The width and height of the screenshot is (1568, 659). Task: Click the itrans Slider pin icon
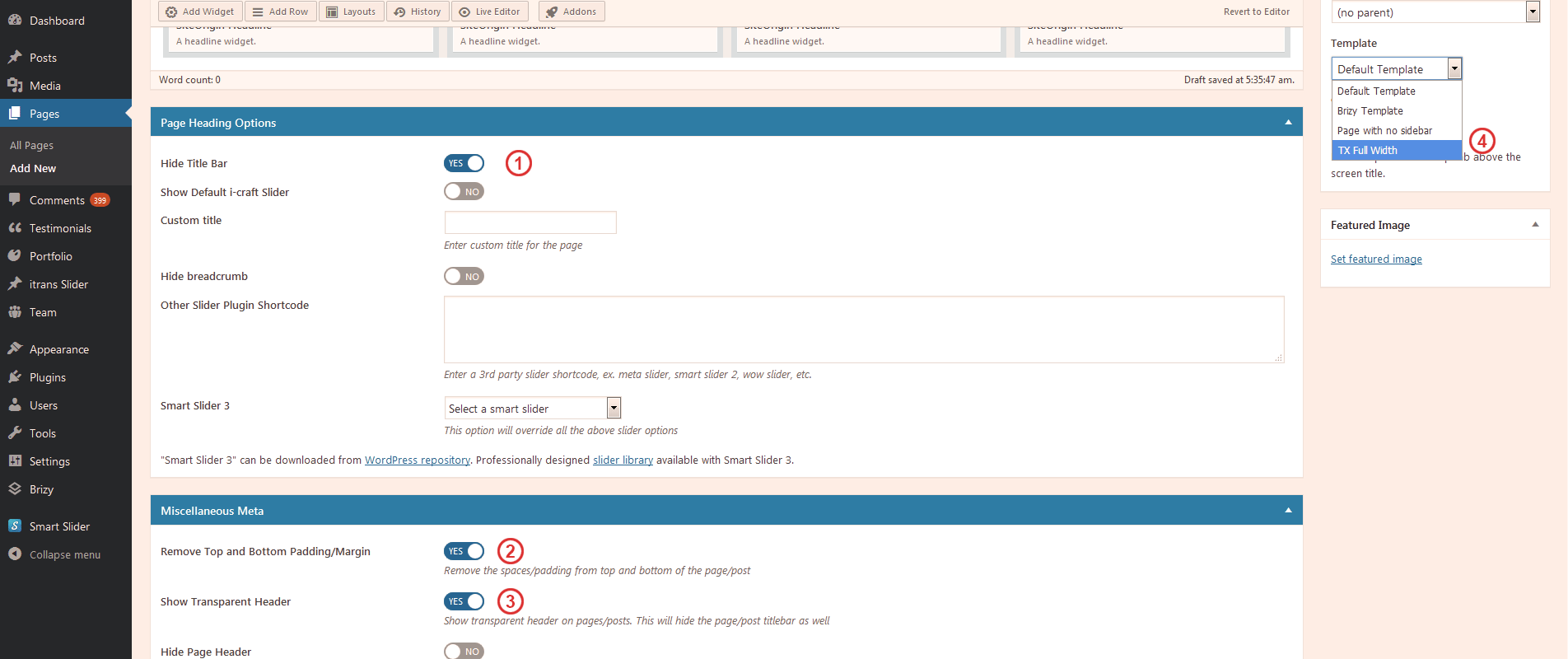point(15,284)
